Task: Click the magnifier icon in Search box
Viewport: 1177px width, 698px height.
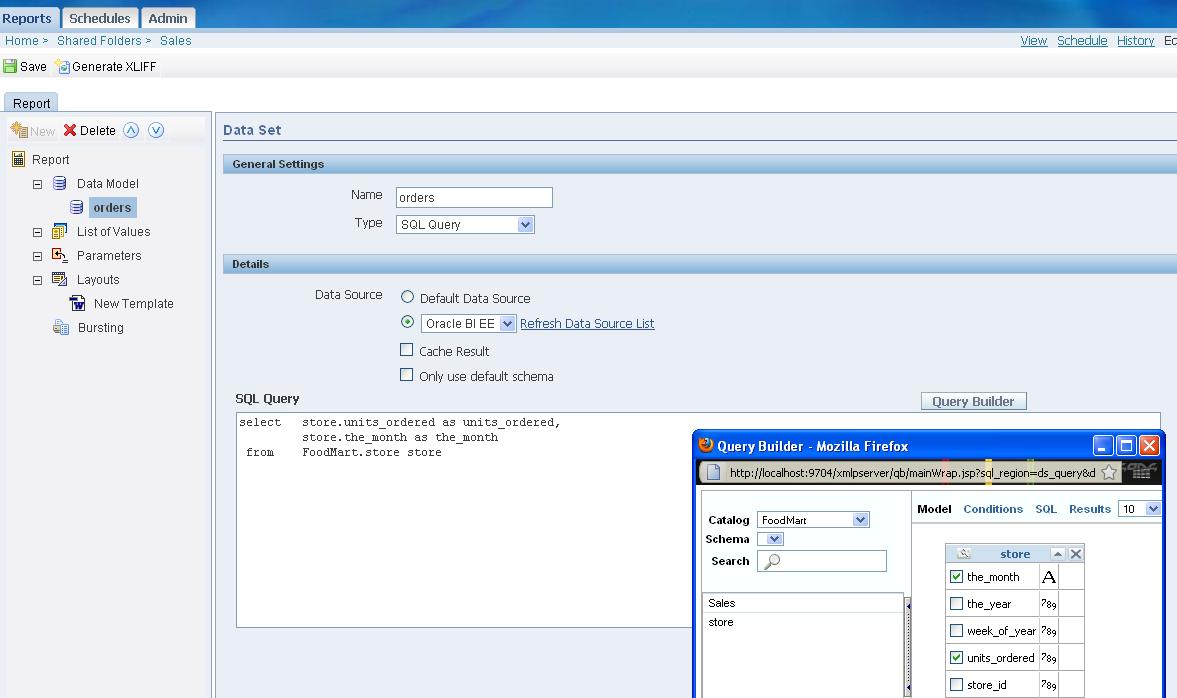Action: tap(771, 561)
